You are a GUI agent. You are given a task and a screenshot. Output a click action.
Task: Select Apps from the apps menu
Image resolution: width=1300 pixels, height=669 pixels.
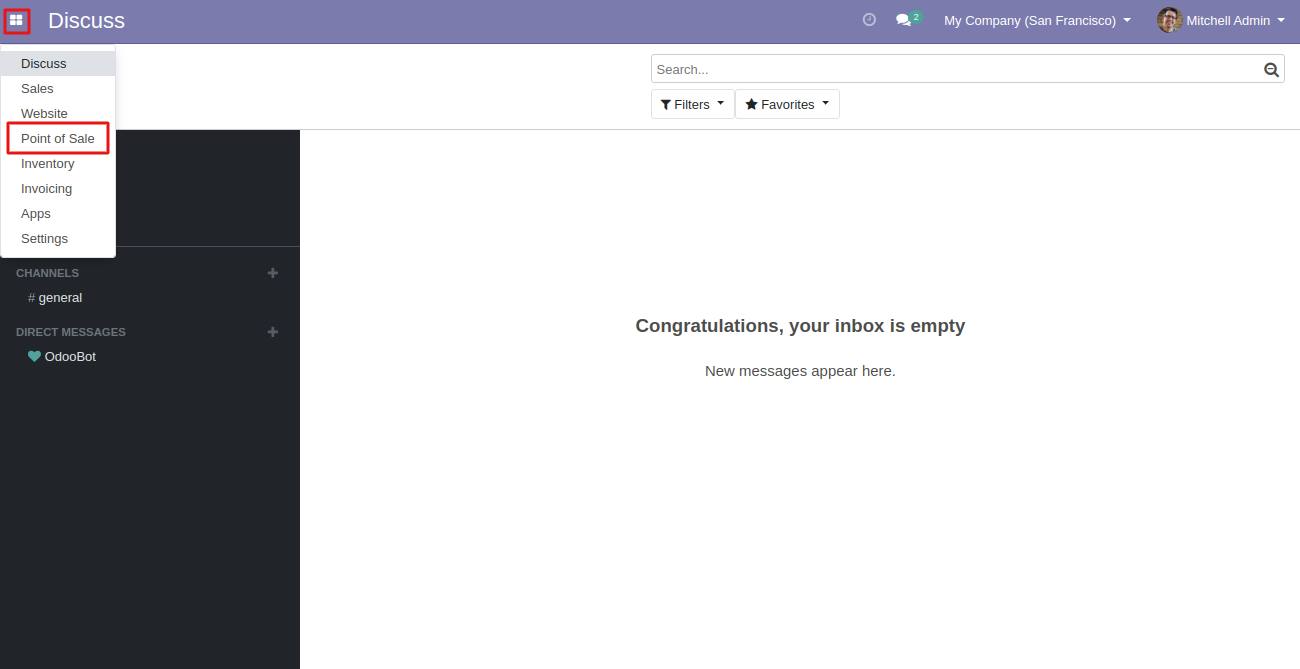coord(58,213)
